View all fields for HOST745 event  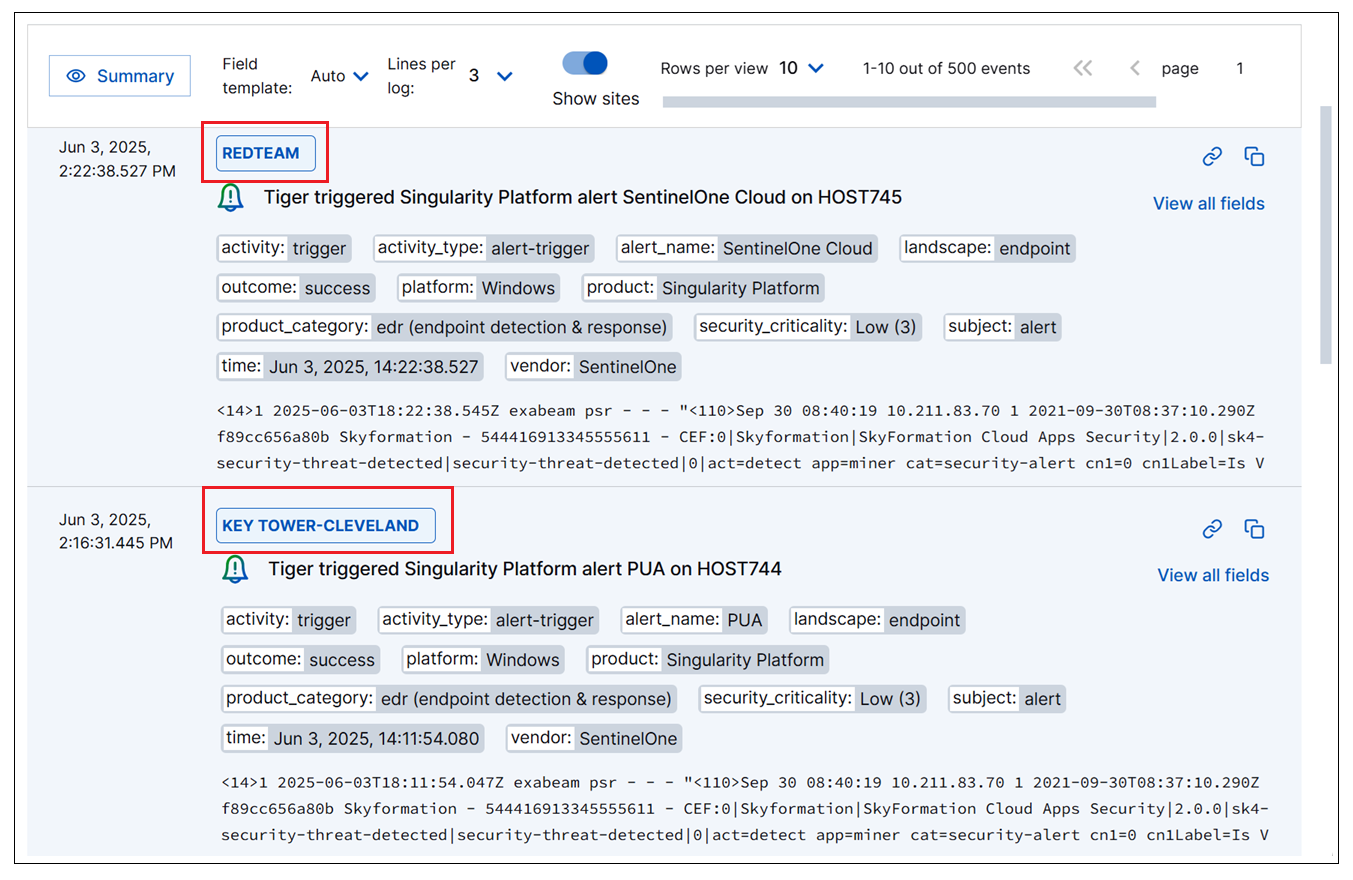click(1209, 203)
